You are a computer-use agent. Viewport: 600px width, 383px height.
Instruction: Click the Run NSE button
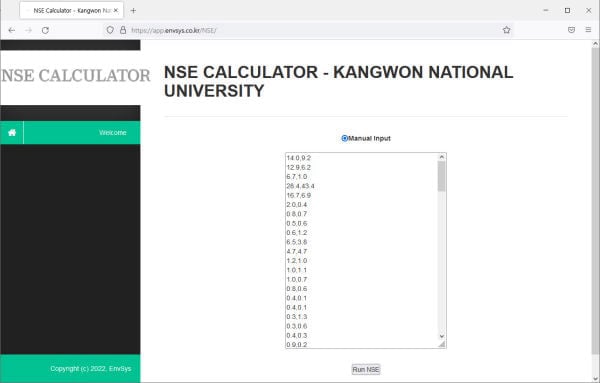(x=366, y=369)
